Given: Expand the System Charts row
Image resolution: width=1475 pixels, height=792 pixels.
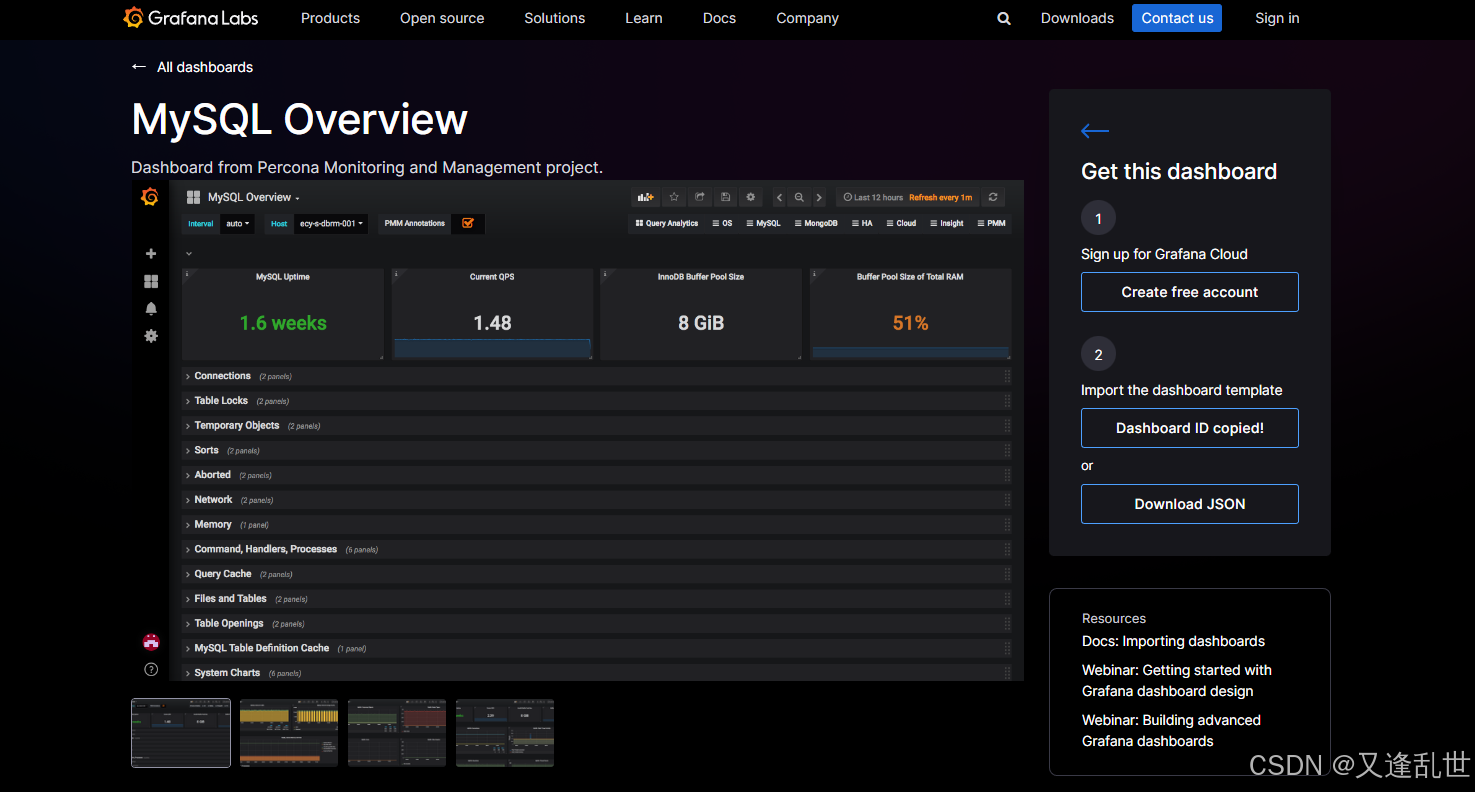Looking at the screenshot, I should pos(596,673).
